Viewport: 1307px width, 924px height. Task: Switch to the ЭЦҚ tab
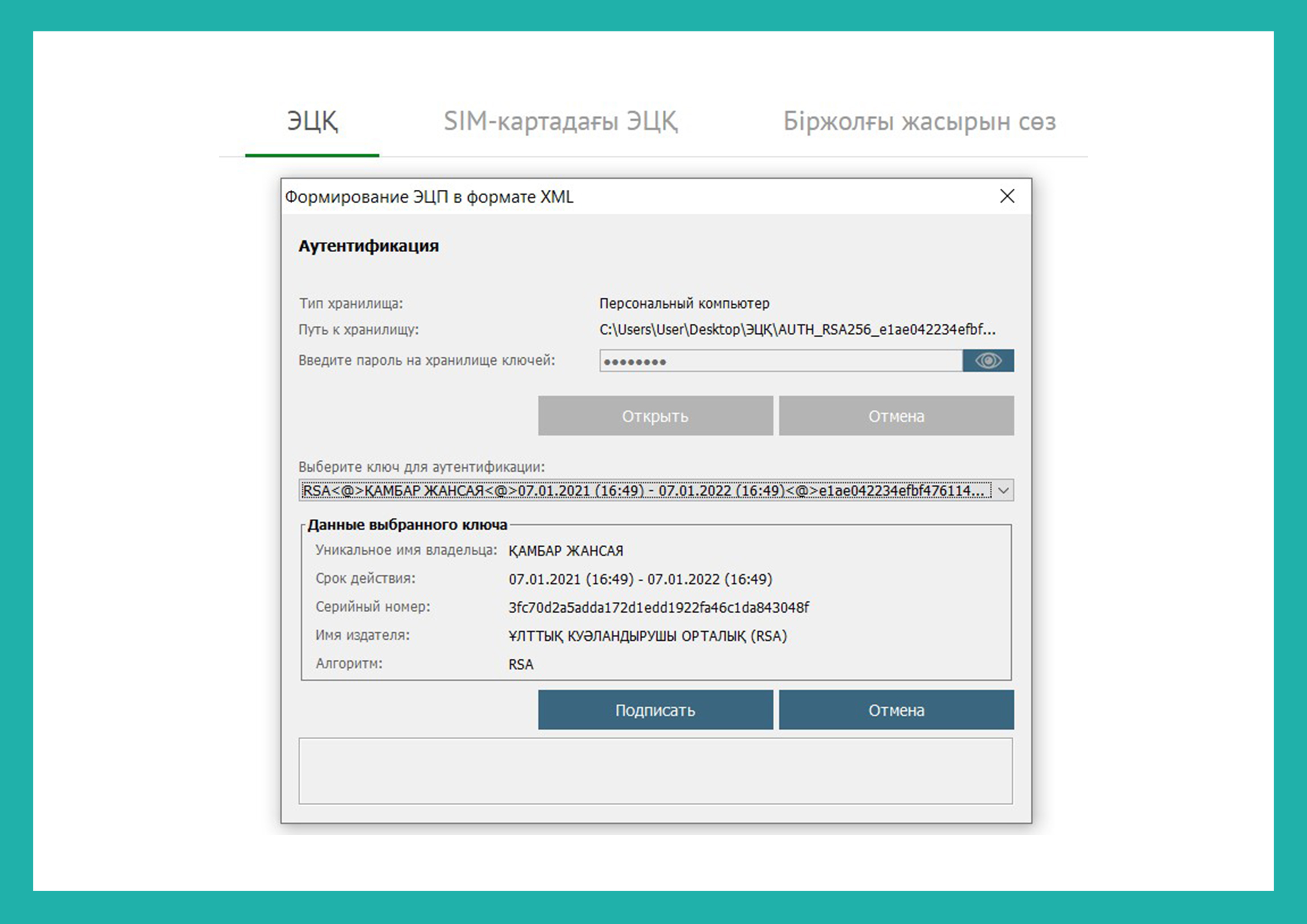312,121
